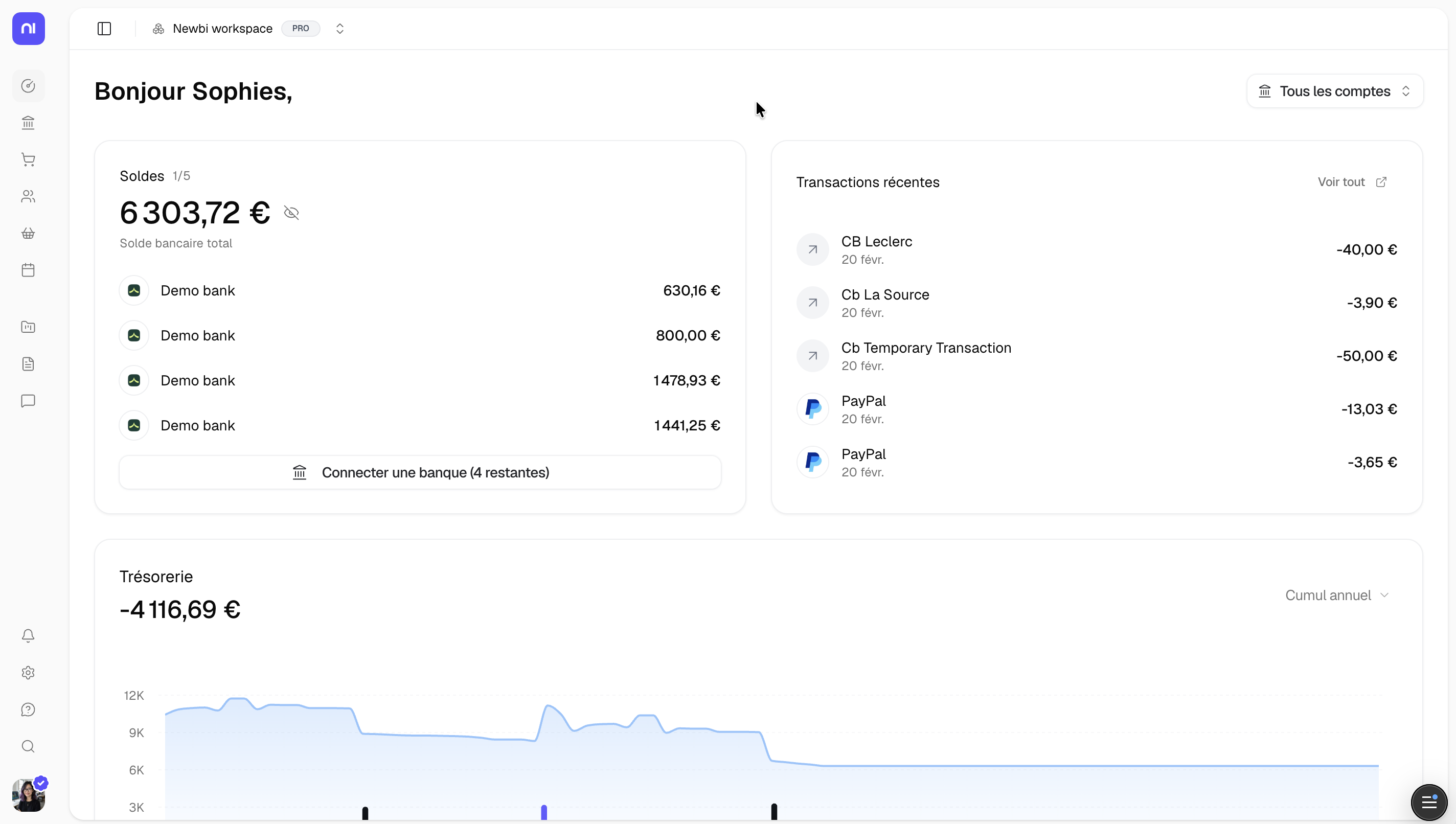Toggle balance visibility with the eye icon

291,212
